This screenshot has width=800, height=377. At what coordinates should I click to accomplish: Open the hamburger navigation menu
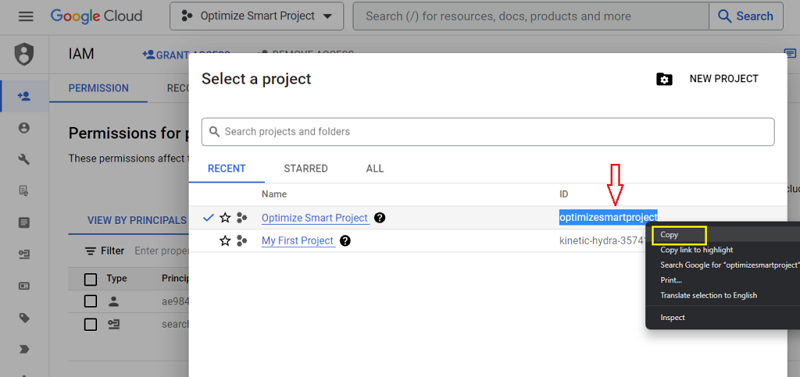pyautogui.click(x=26, y=16)
